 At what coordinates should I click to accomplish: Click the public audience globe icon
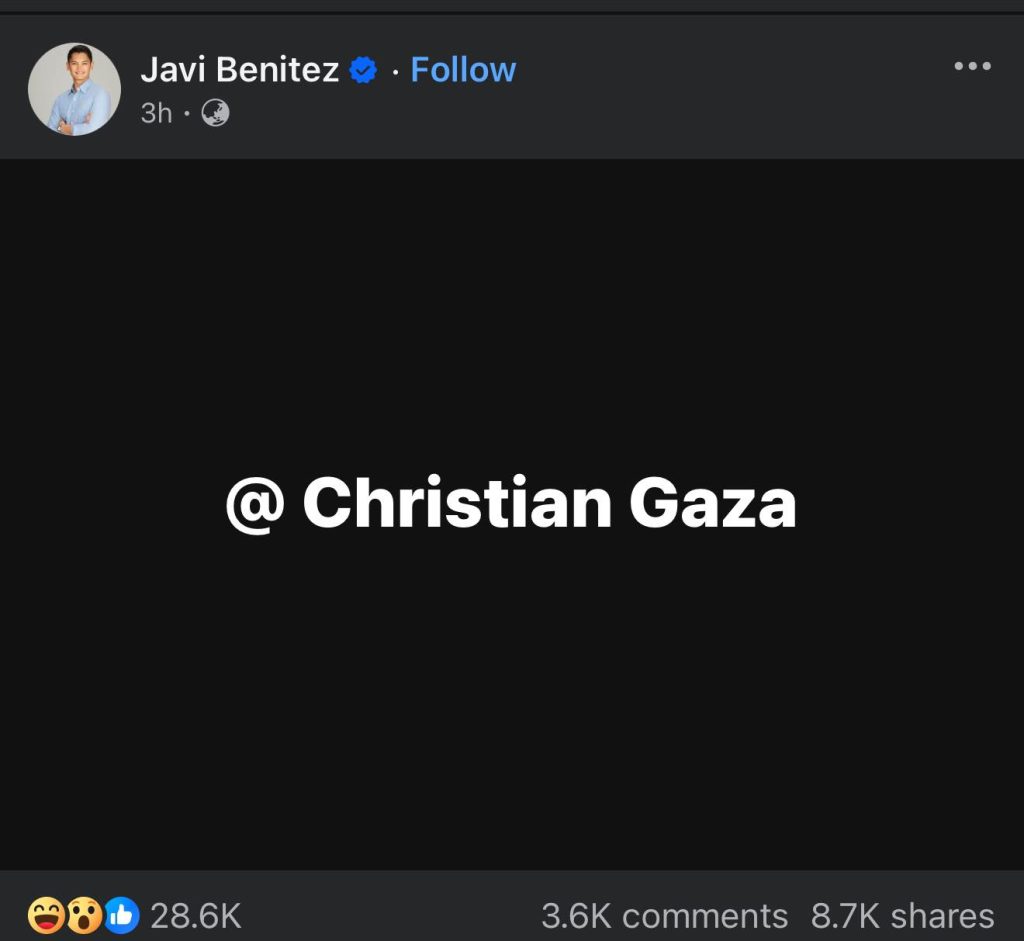(215, 113)
